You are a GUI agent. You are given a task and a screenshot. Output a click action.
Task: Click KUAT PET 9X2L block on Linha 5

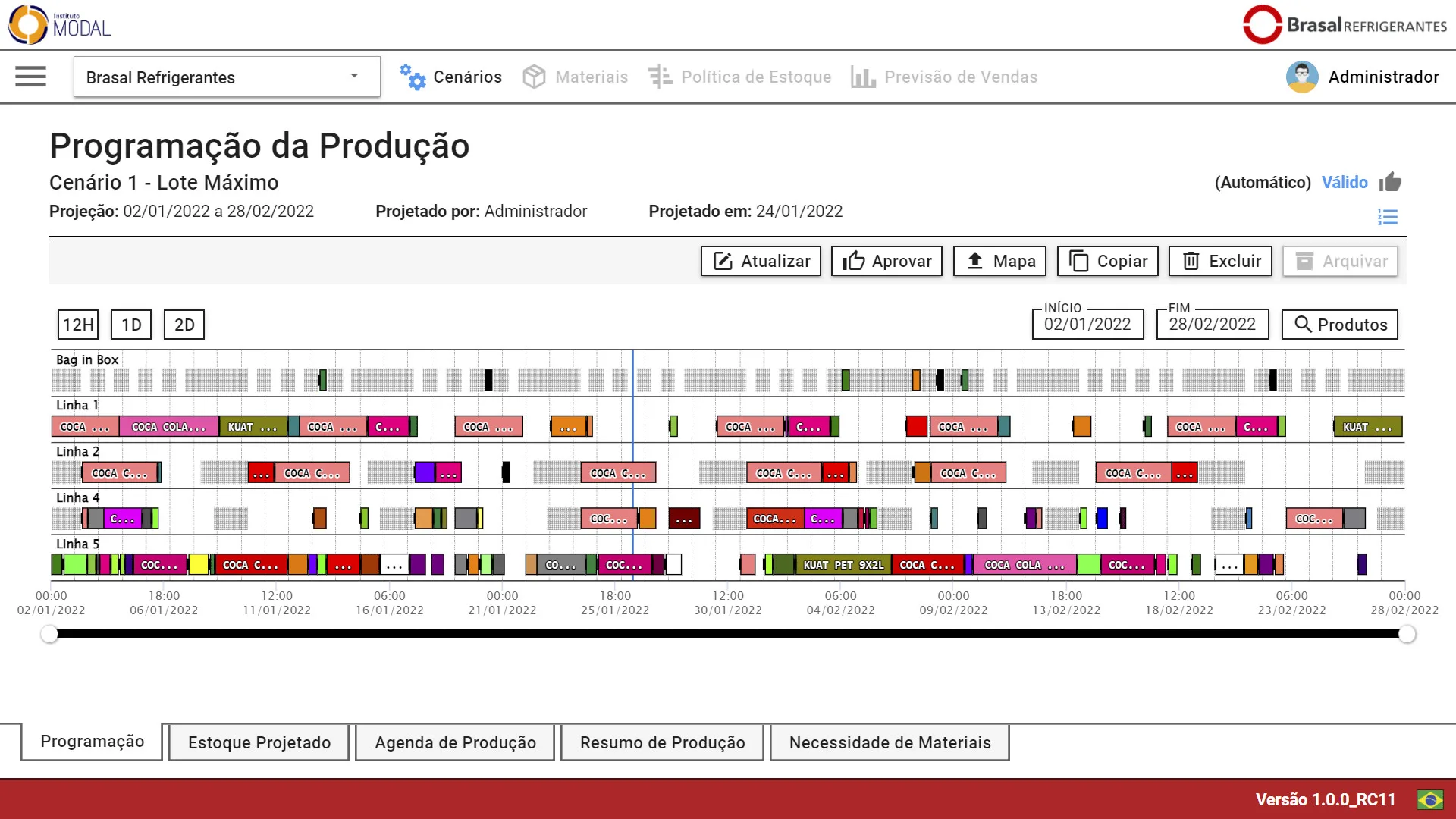pos(843,565)
